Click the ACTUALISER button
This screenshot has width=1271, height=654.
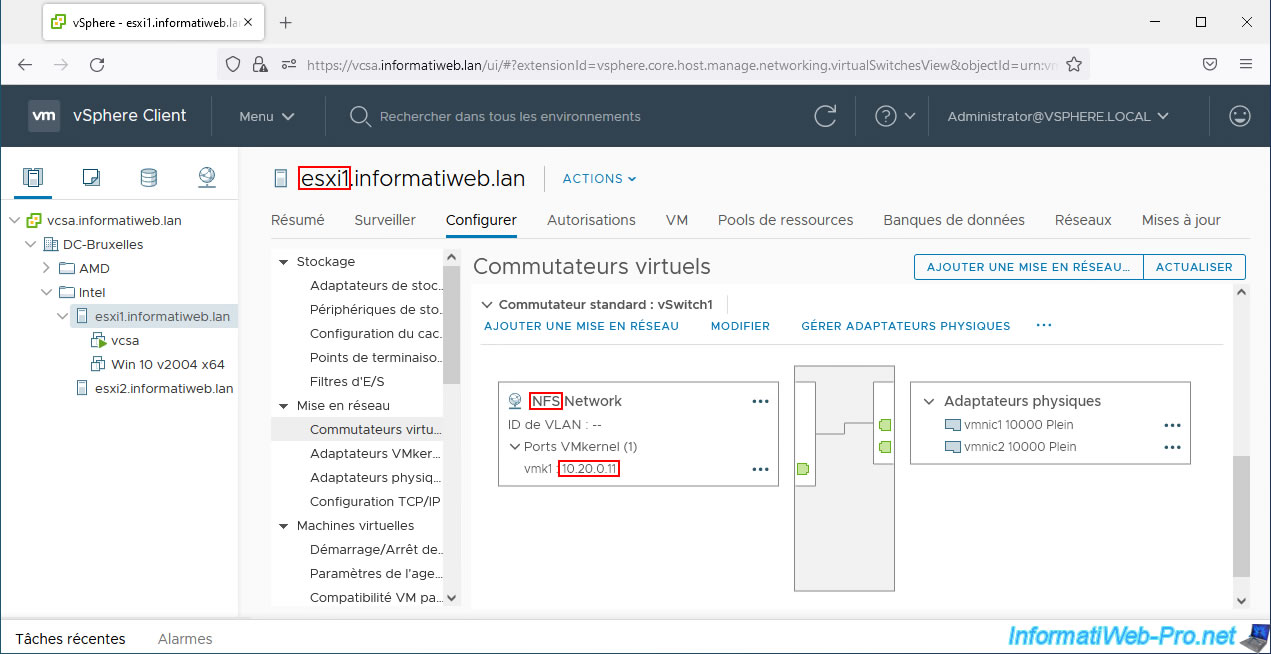click(x=1194, y=267)
